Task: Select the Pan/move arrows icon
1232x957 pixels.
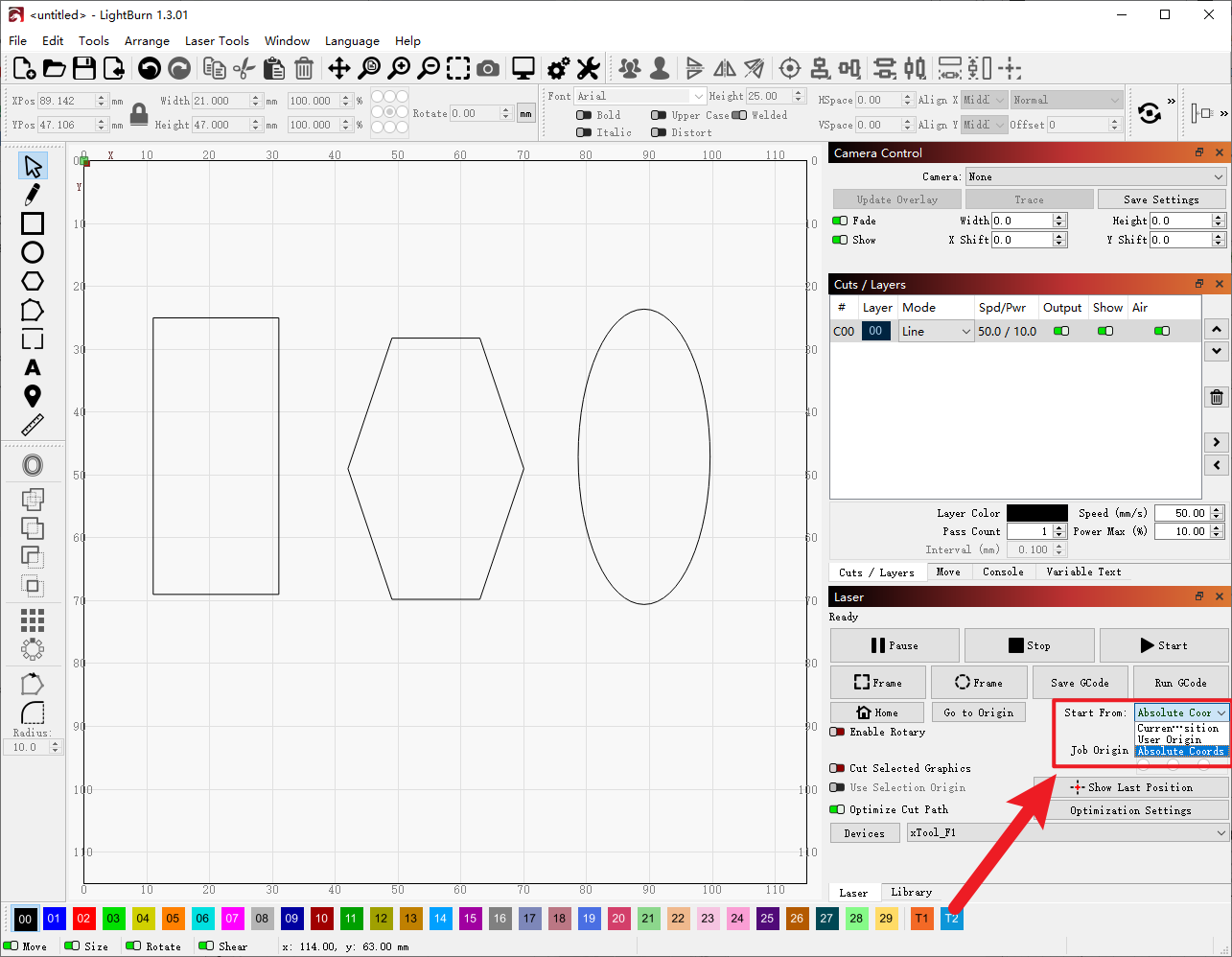Action: (x=338, y=68)
